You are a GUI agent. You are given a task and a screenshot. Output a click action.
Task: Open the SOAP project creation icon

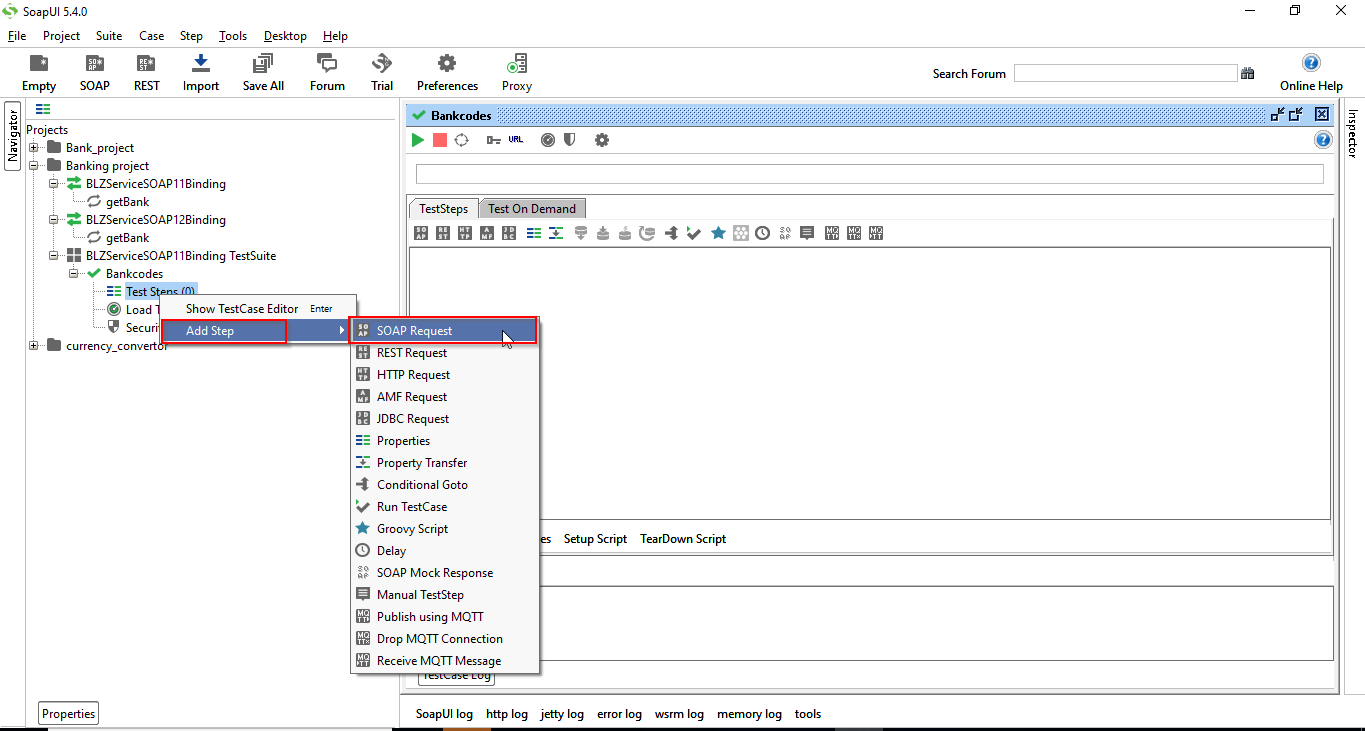(94, 71)
